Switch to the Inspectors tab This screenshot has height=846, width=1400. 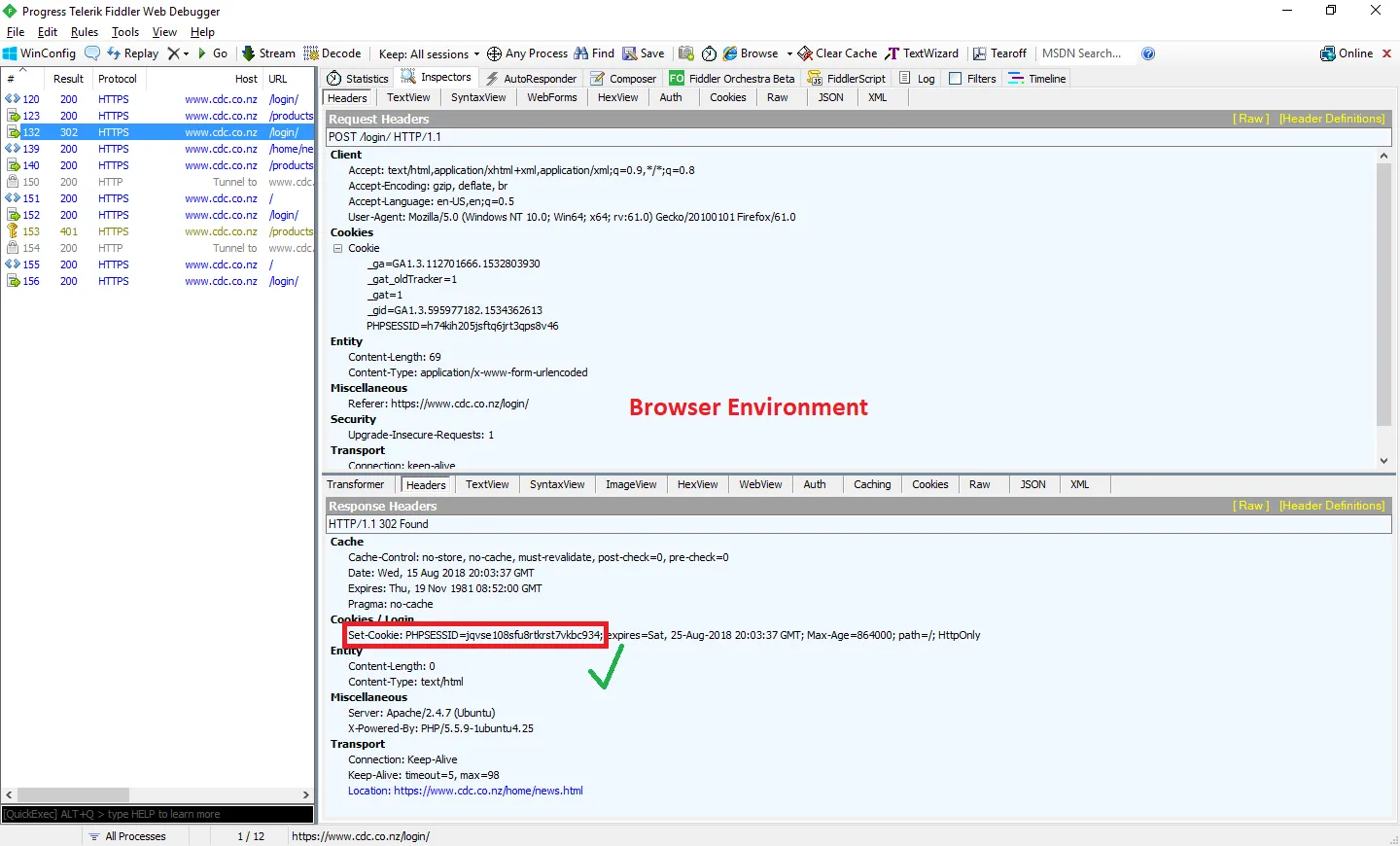[x=437, y=78]
